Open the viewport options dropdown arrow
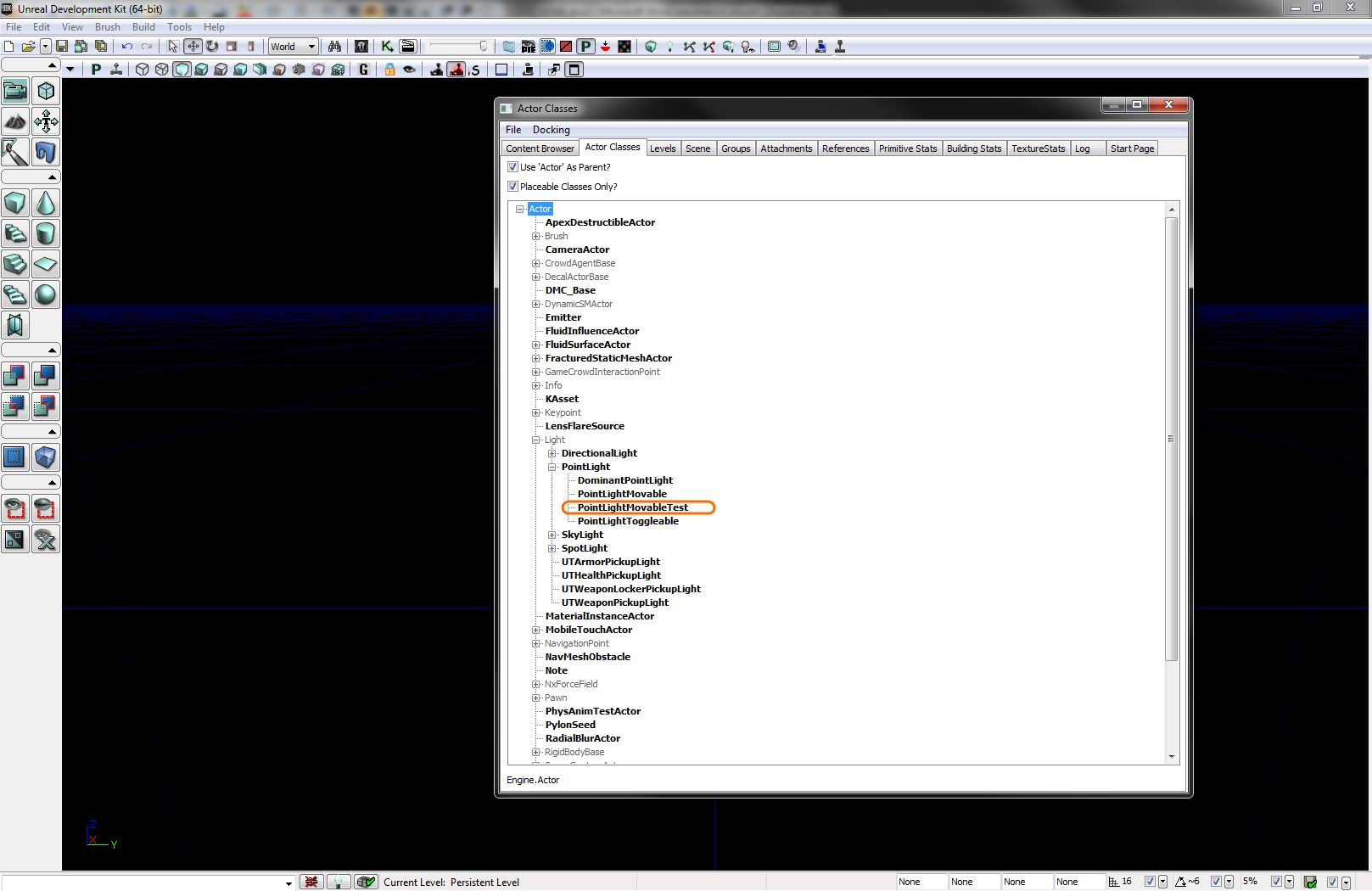This screenshot has height=891, width=1372. click(x=70, y=70)
